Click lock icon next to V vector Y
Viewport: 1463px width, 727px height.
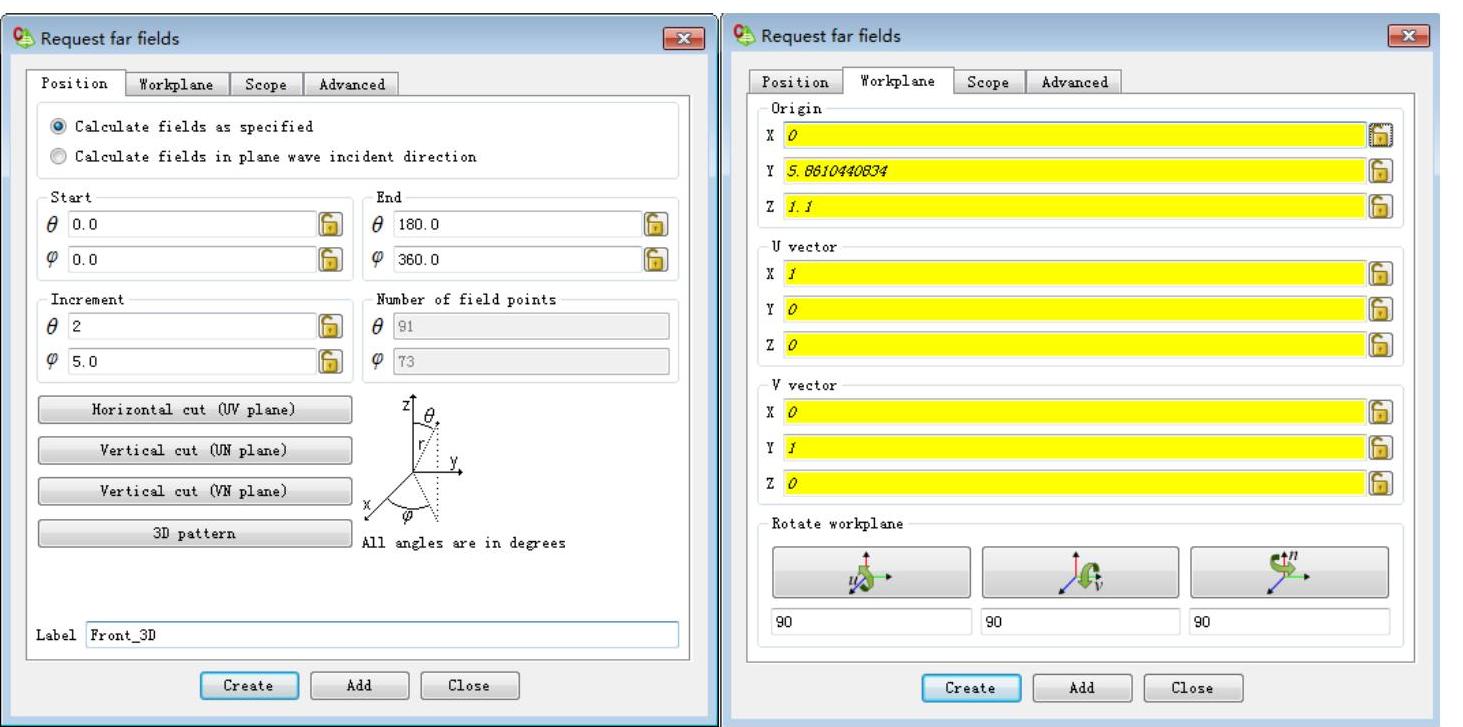coord(1381,447)
